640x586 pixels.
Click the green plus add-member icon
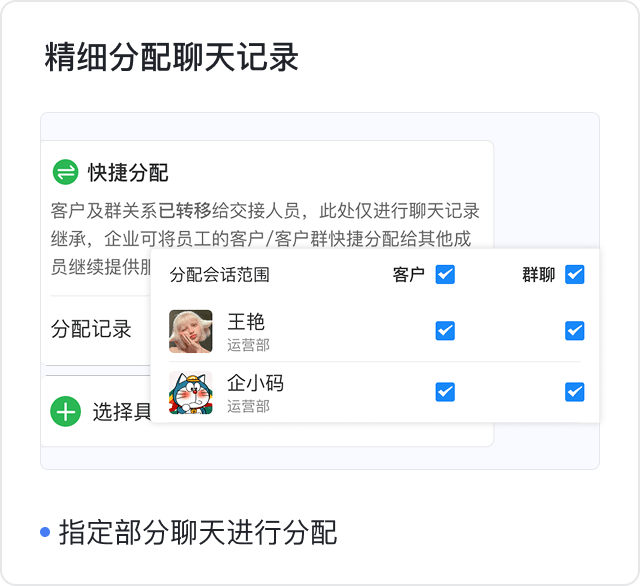pos(65,410)
